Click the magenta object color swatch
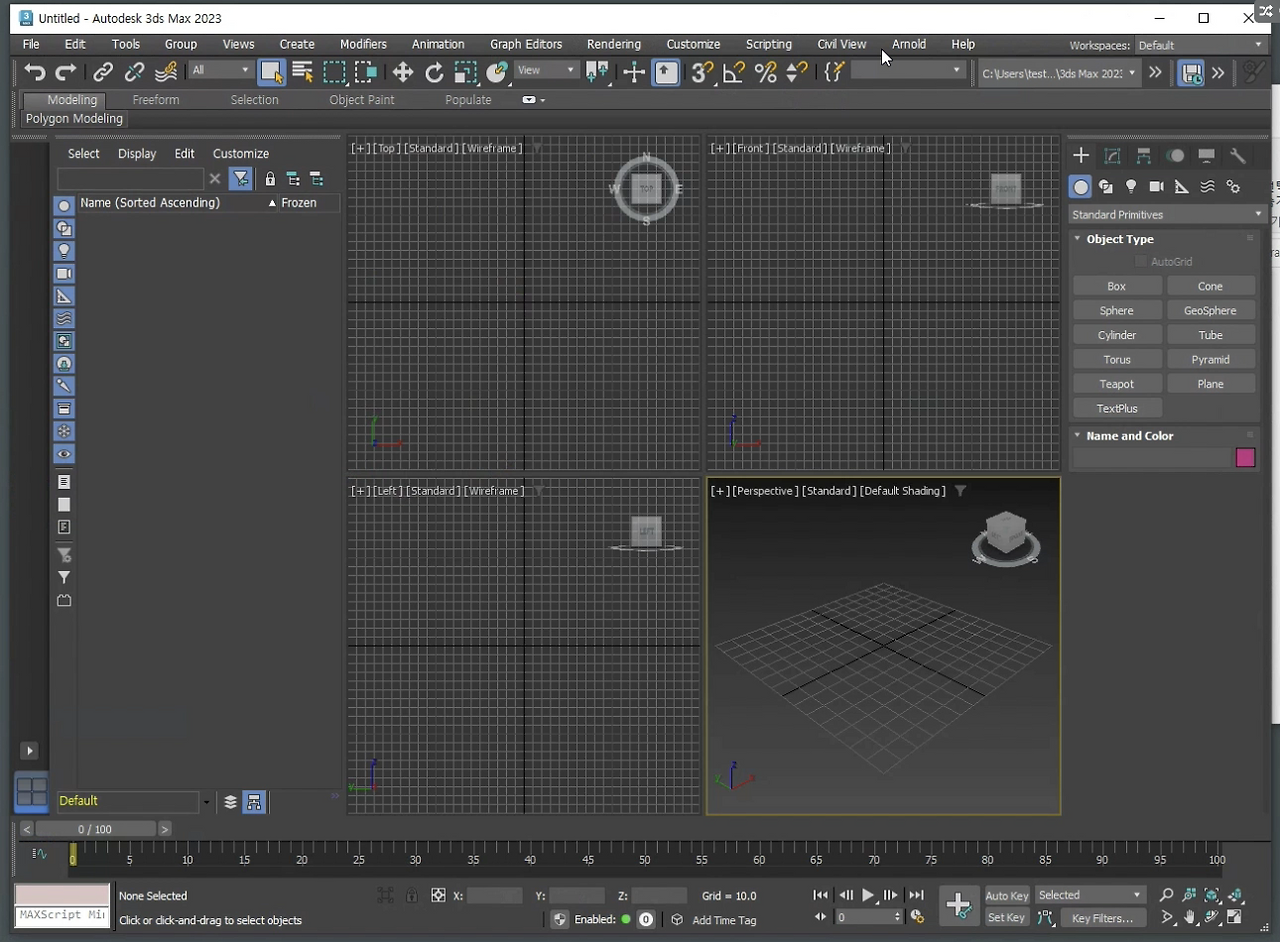 coord(1245,458)
